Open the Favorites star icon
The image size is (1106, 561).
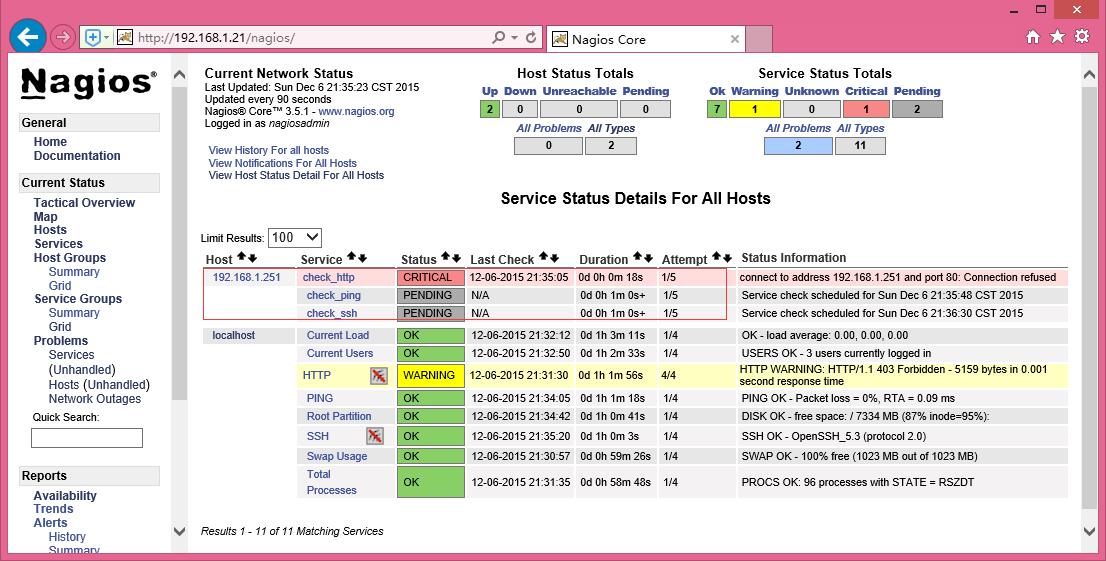click(x=1057, y=37)
